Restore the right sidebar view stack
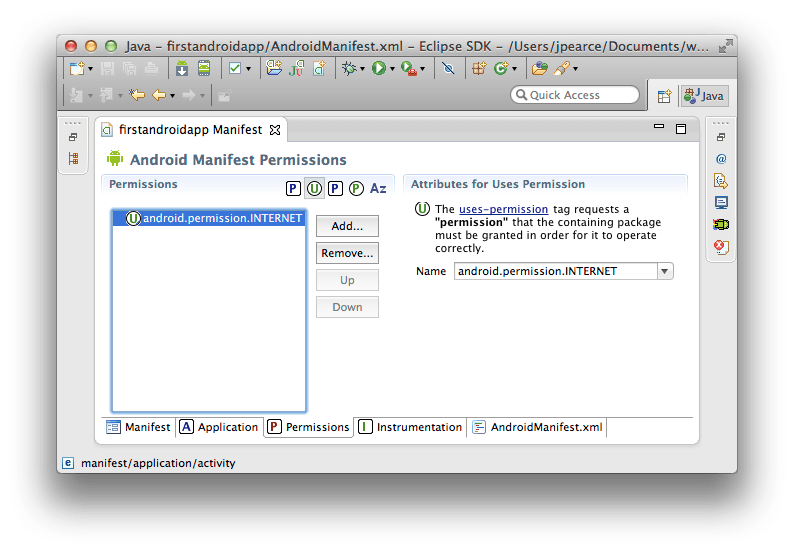 pos(721,137)
